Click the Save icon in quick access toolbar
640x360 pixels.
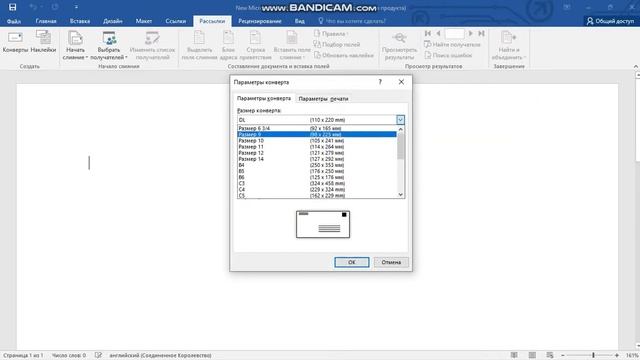13,7
